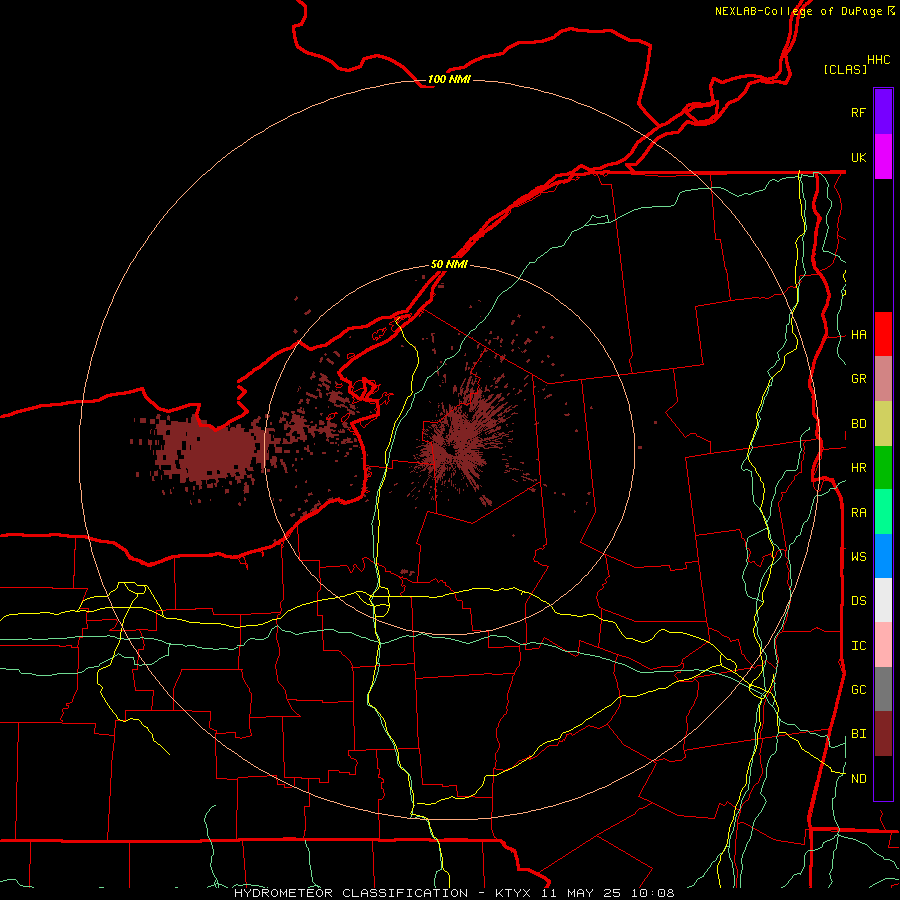Image resolution: width=900 pixels, height=900 pixels.
Task: Click the GR pink-brown legend swatch
Action: tap(883, 379)
